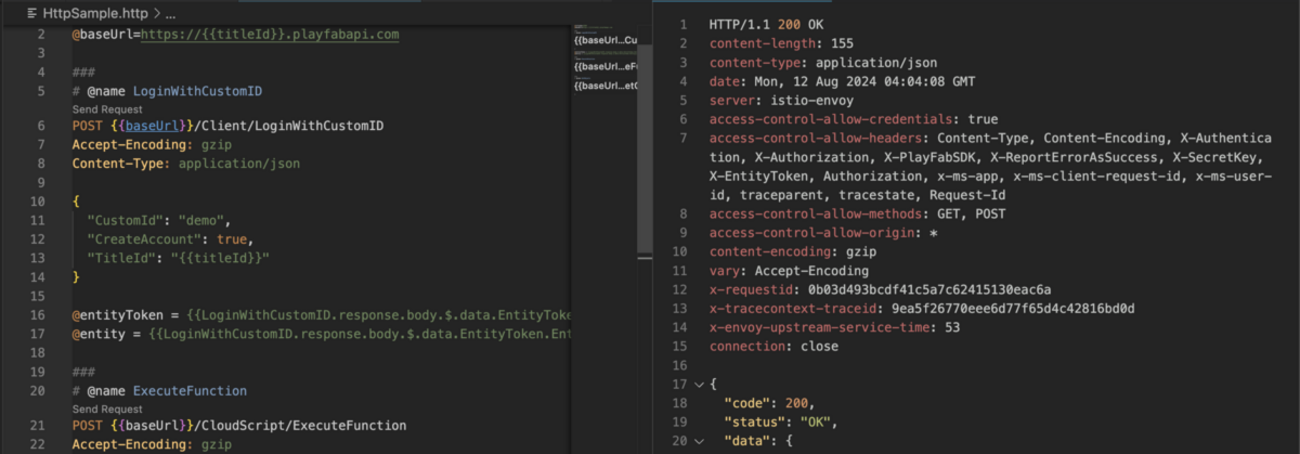Click the HTTP/1.1 200 OK status line

[759, 24]
